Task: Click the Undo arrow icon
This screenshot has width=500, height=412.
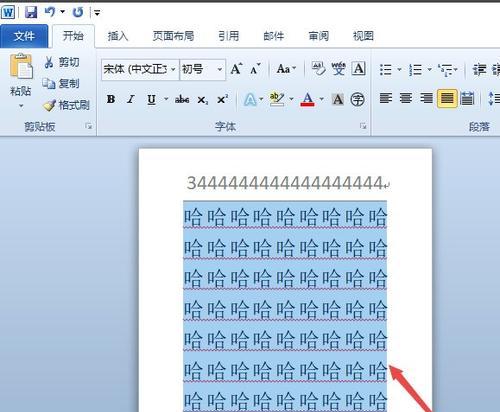Action: pos(50,12)
